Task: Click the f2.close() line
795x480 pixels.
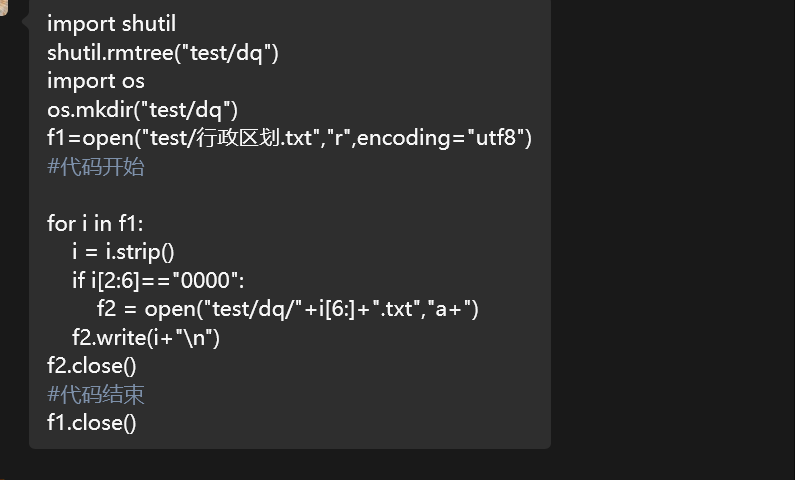Action: coord(91,366)
